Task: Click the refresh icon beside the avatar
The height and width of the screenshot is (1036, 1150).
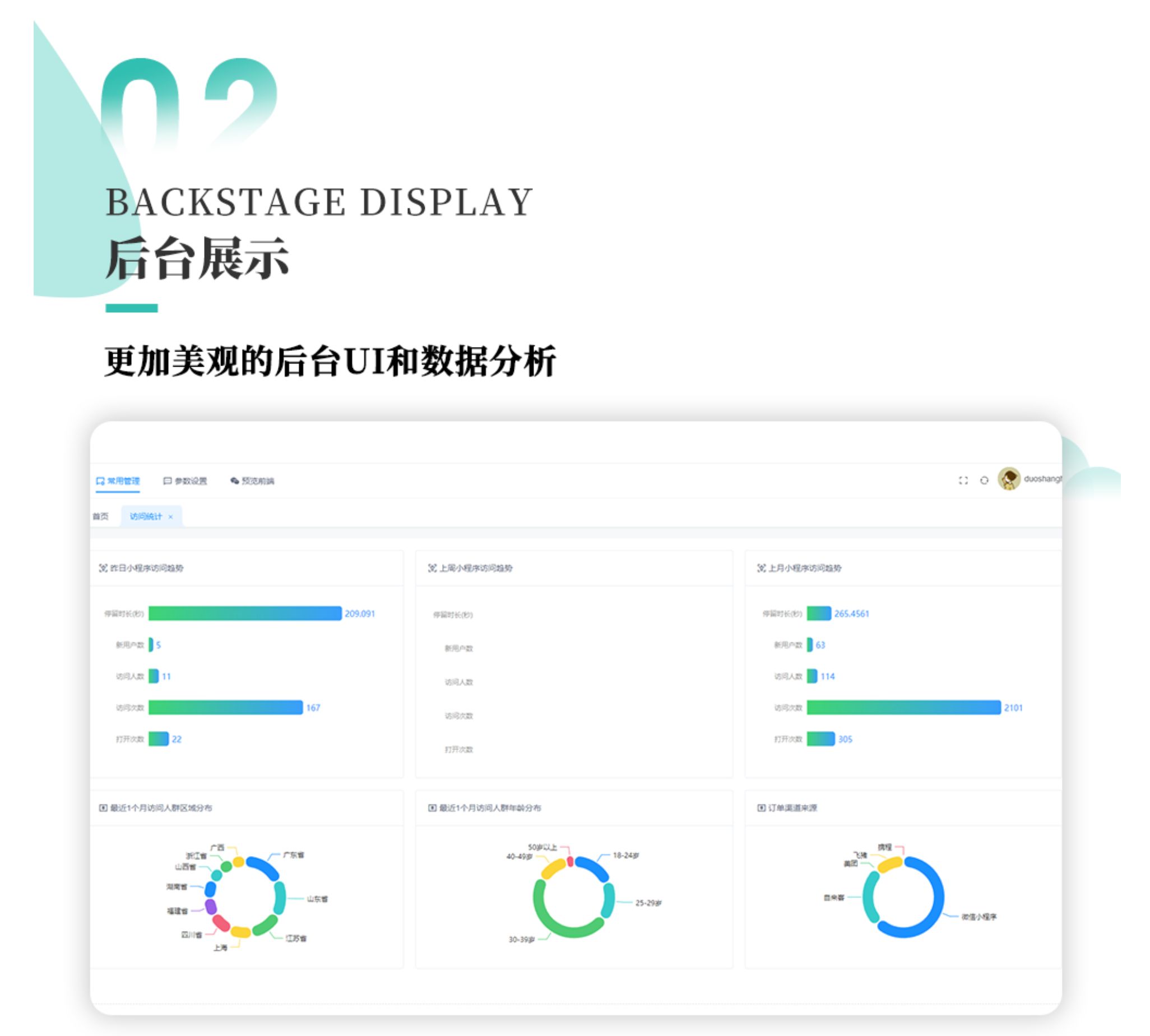Action: coord(984,480)
